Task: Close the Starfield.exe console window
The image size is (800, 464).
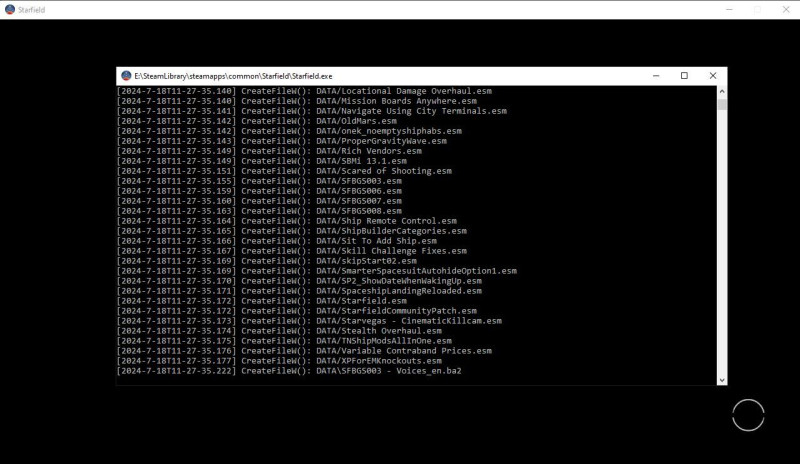Action: point(713,76)
